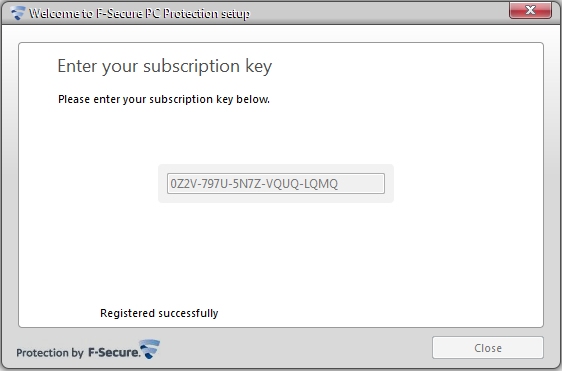The image size is (562, 371).
Task: Click the word 'subscription' in the large heading
Action: pos(191,66)
